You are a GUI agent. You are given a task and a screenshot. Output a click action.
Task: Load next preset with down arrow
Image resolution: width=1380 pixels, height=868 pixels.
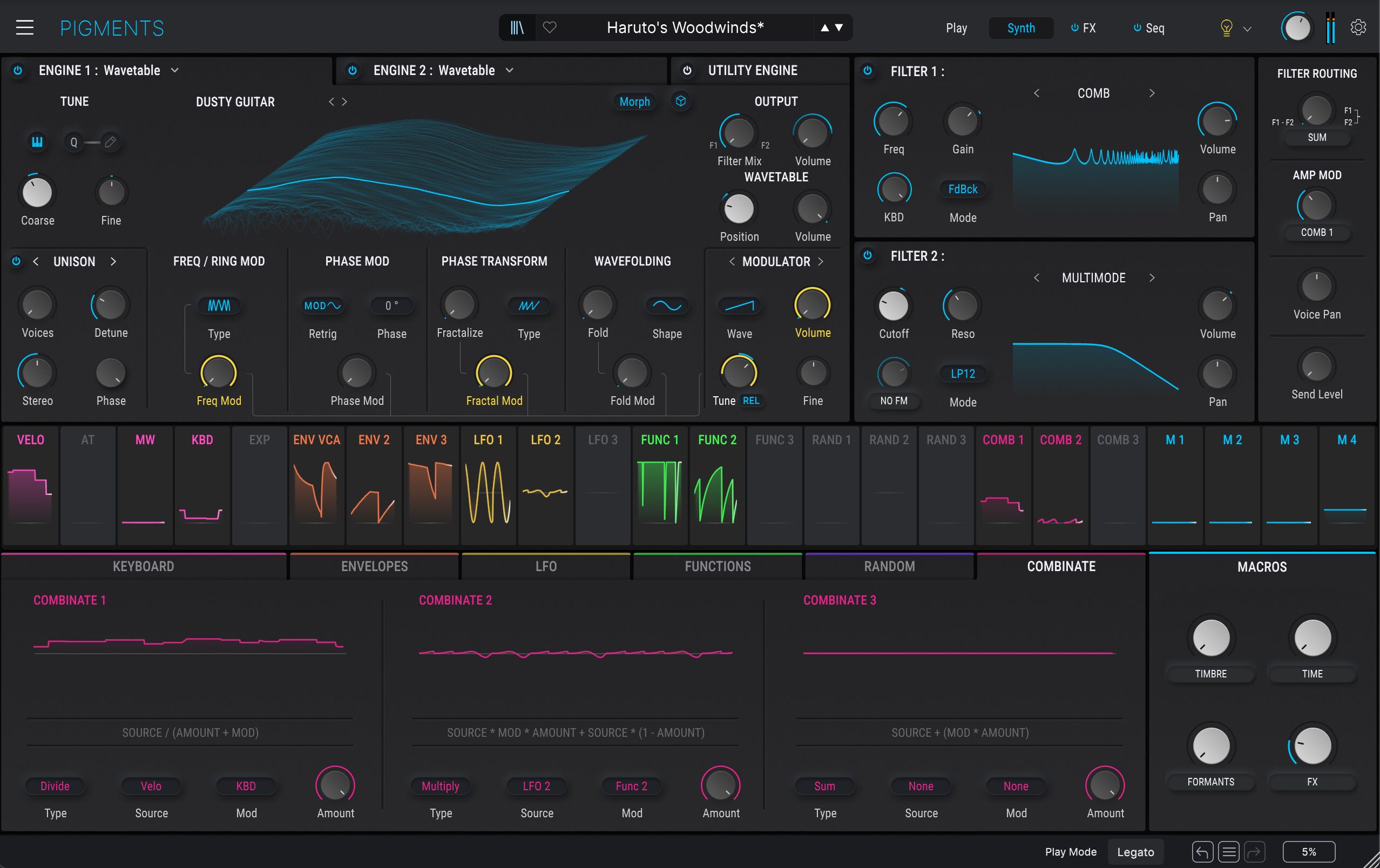(839, 28)
